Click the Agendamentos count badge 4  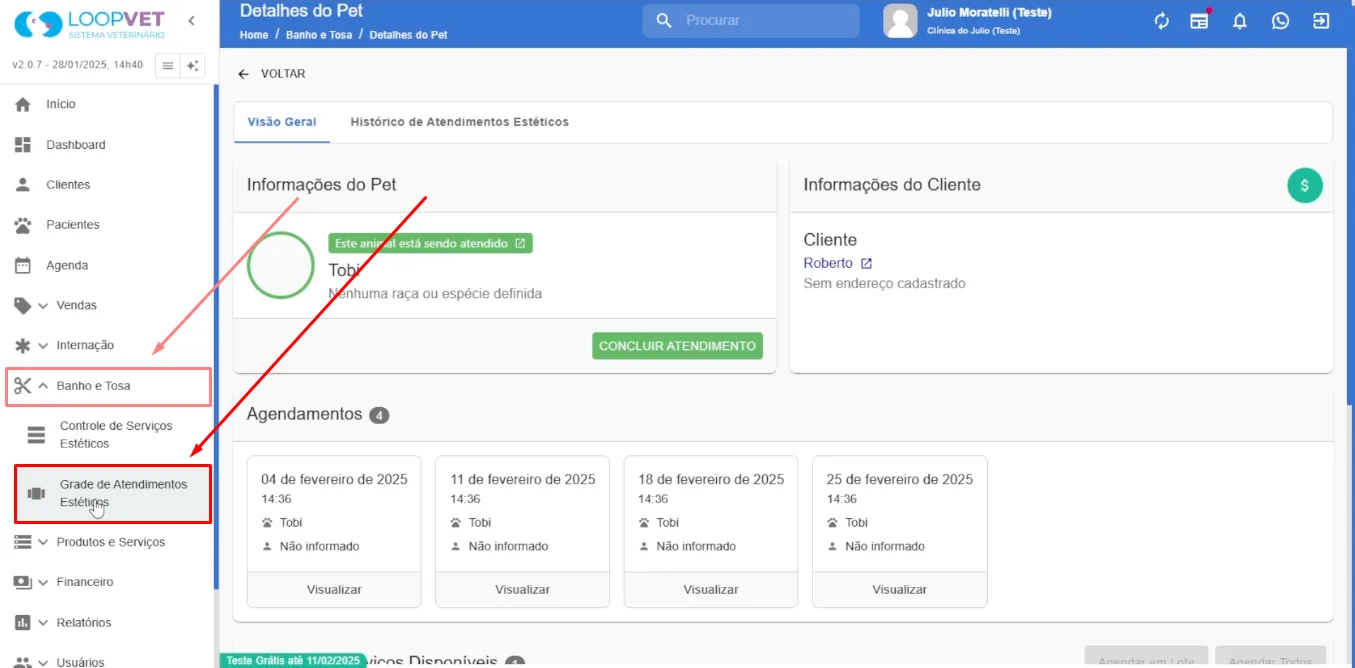[x=379, y=415]
